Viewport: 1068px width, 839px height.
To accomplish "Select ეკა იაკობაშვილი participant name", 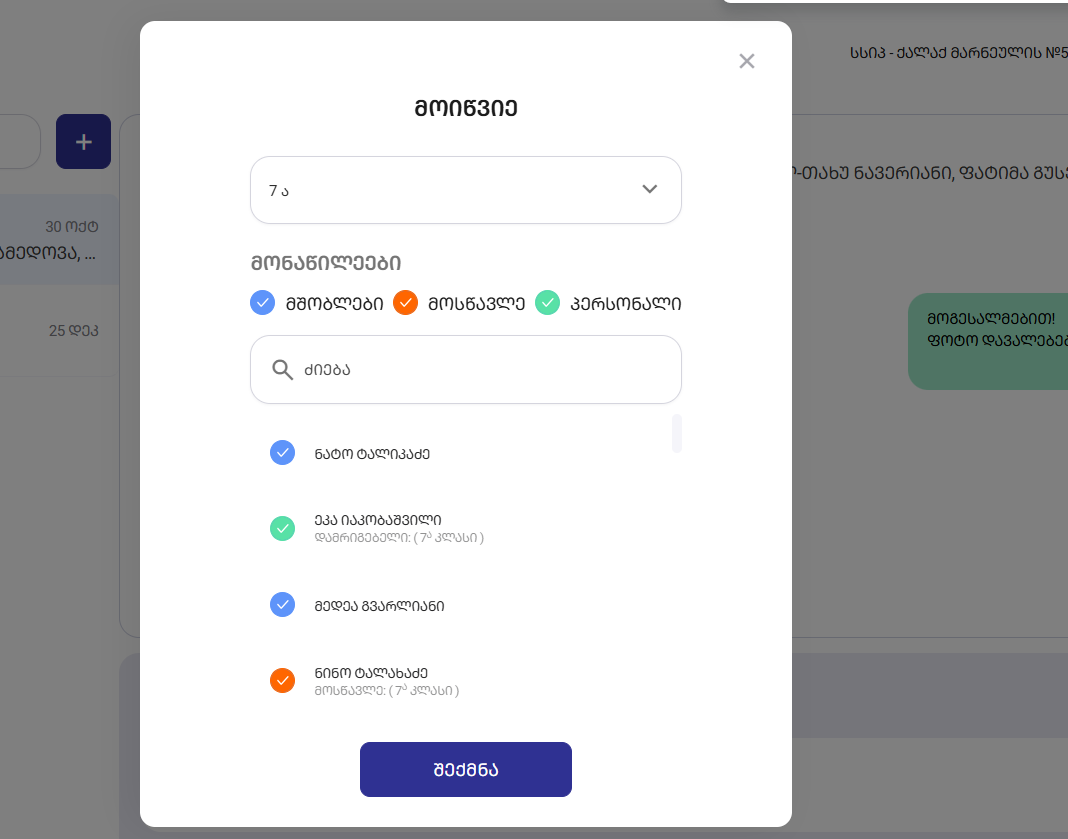I will click(x=377, y=520).
